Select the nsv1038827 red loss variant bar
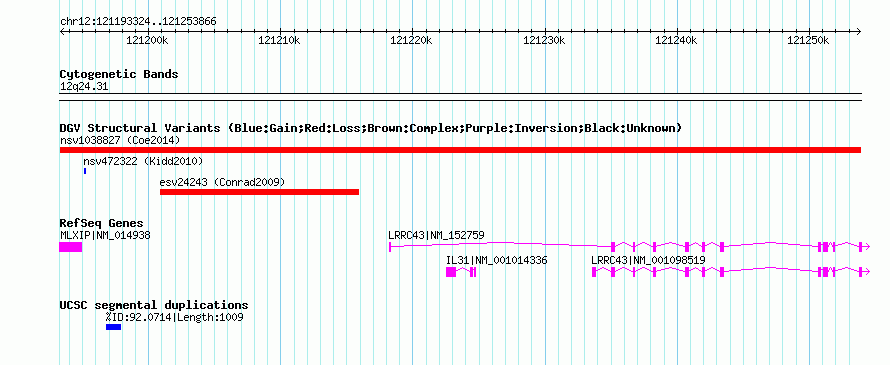 pos(460,150)
